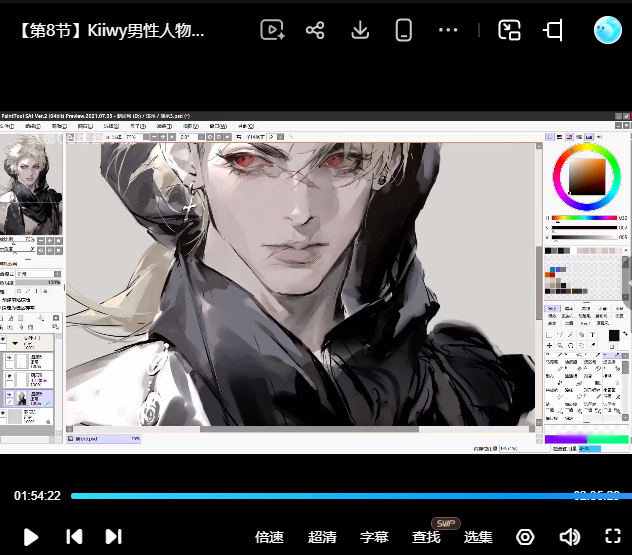Click the mini-window picture-in-picture icon
Screen dimensions: 632x555
pos(509,30)
